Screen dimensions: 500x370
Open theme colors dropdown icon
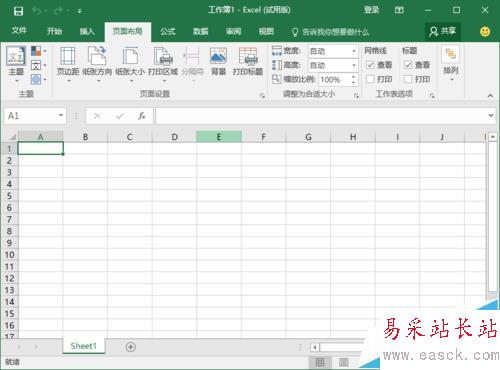tap(39, 51)
